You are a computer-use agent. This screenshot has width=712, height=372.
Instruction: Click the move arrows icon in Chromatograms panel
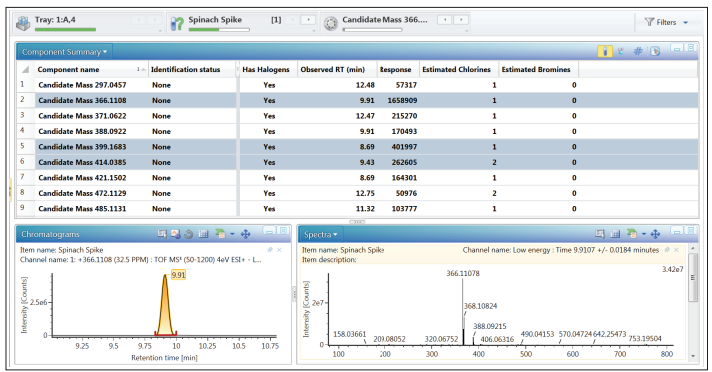245,234
